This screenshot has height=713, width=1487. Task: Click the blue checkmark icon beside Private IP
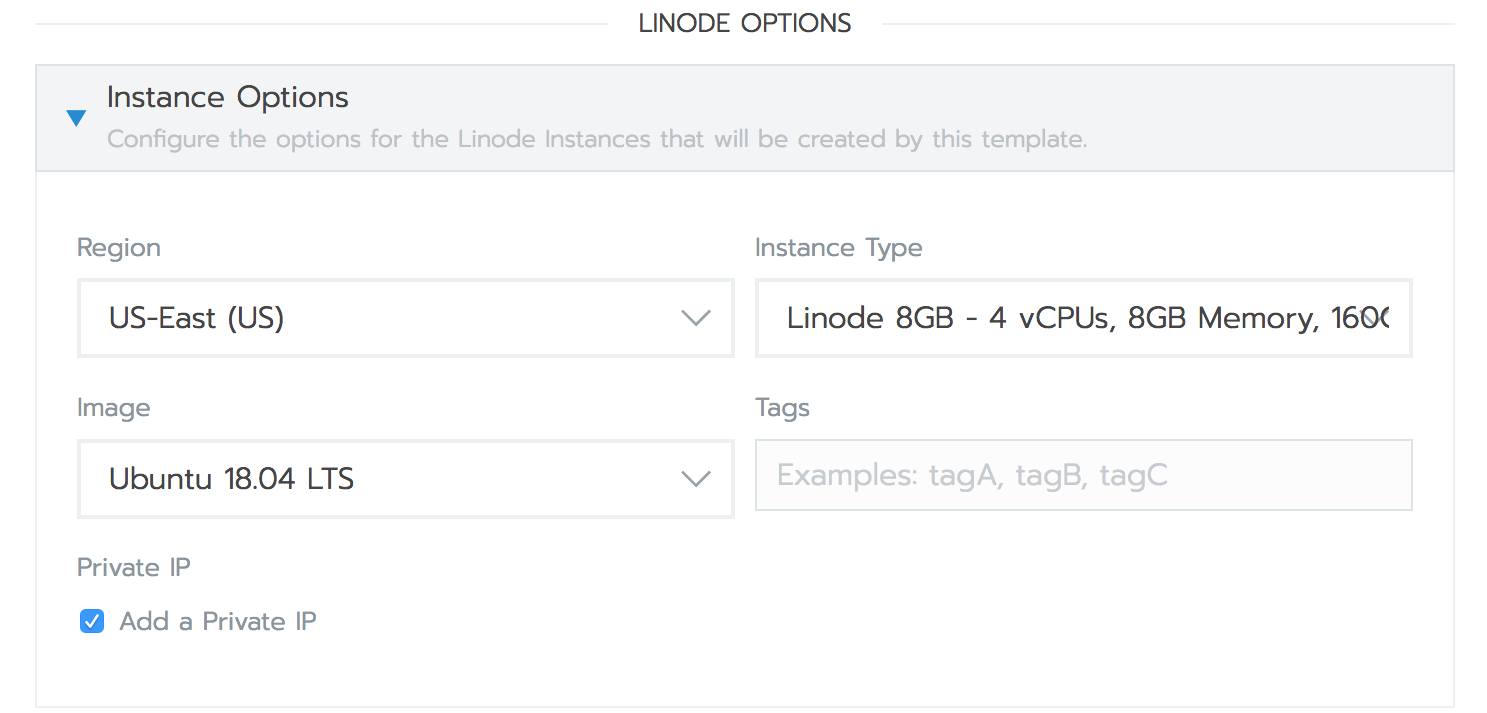point(91,621)
